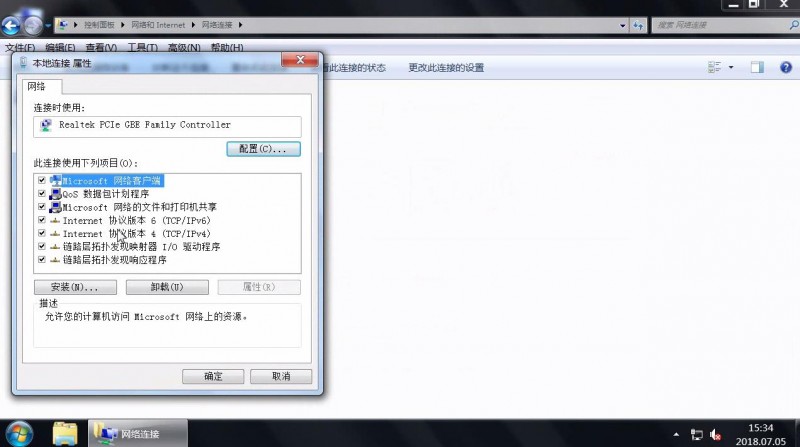Expand the arrow after 网络和 Internet breadcrumb
Screen dimensions: 800x447
click(193, 24)
